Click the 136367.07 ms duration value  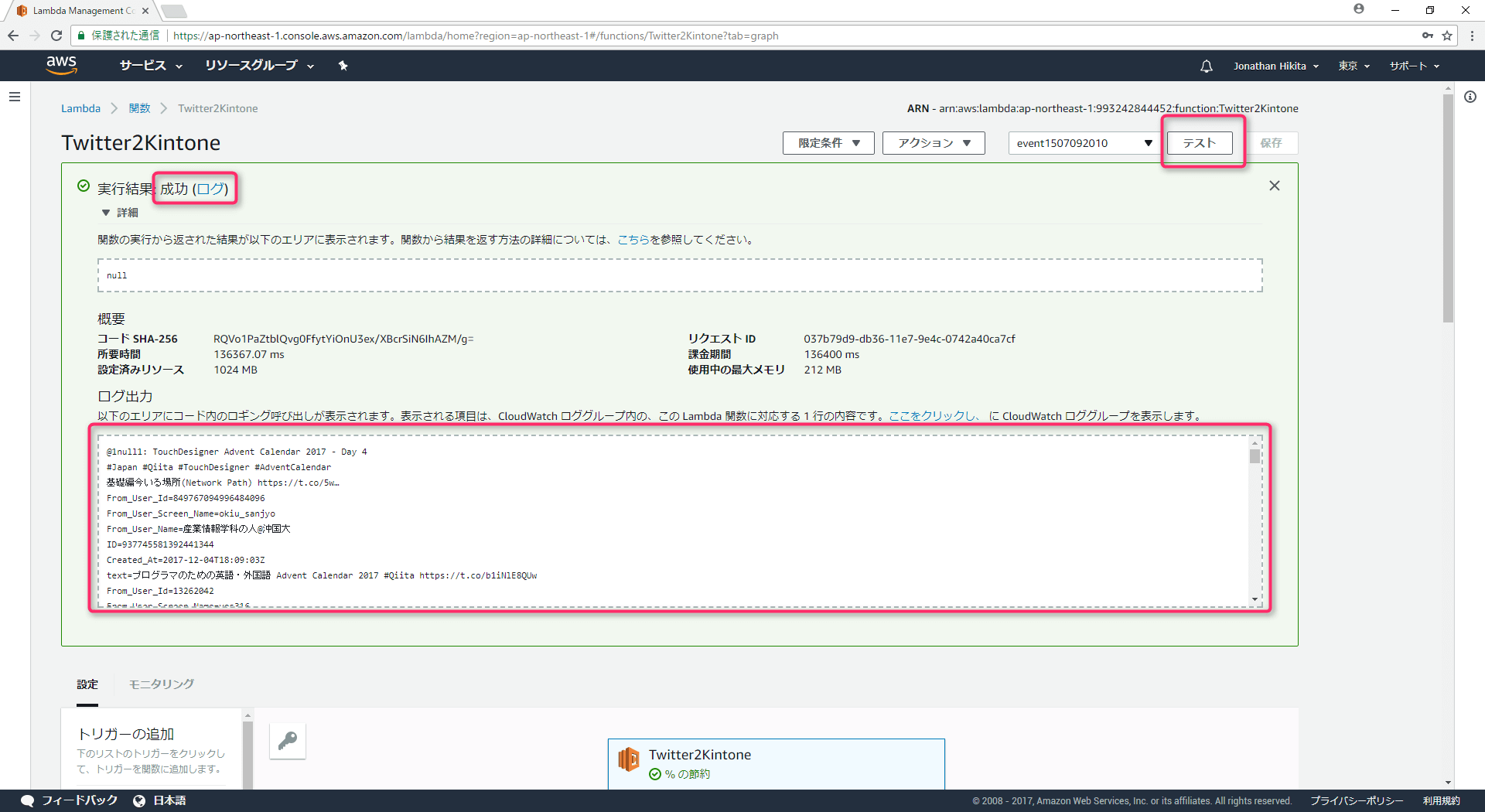coord(249,354)
